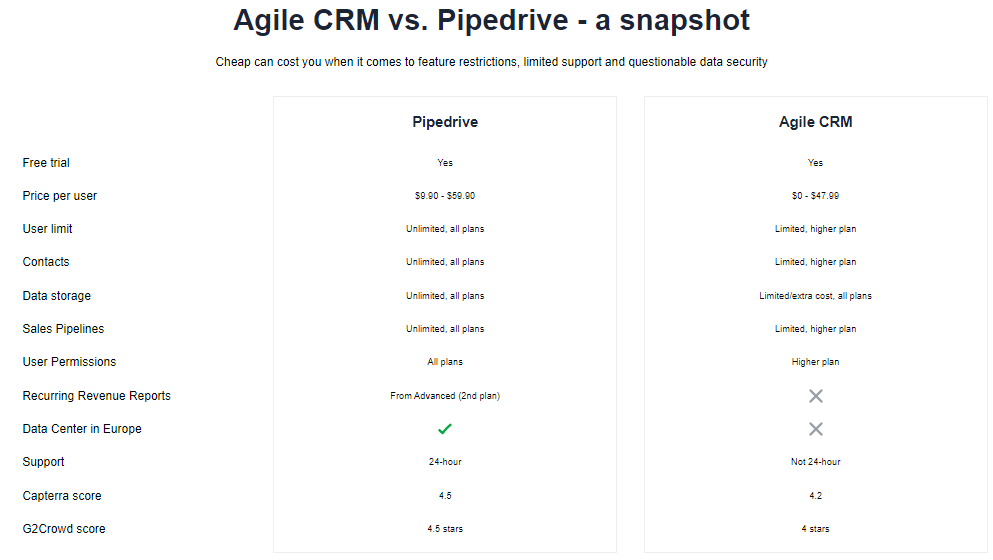Viewport: 993px width, 560px height.
Task: Click the 'Free trial' row label
Action: point(46,163)
